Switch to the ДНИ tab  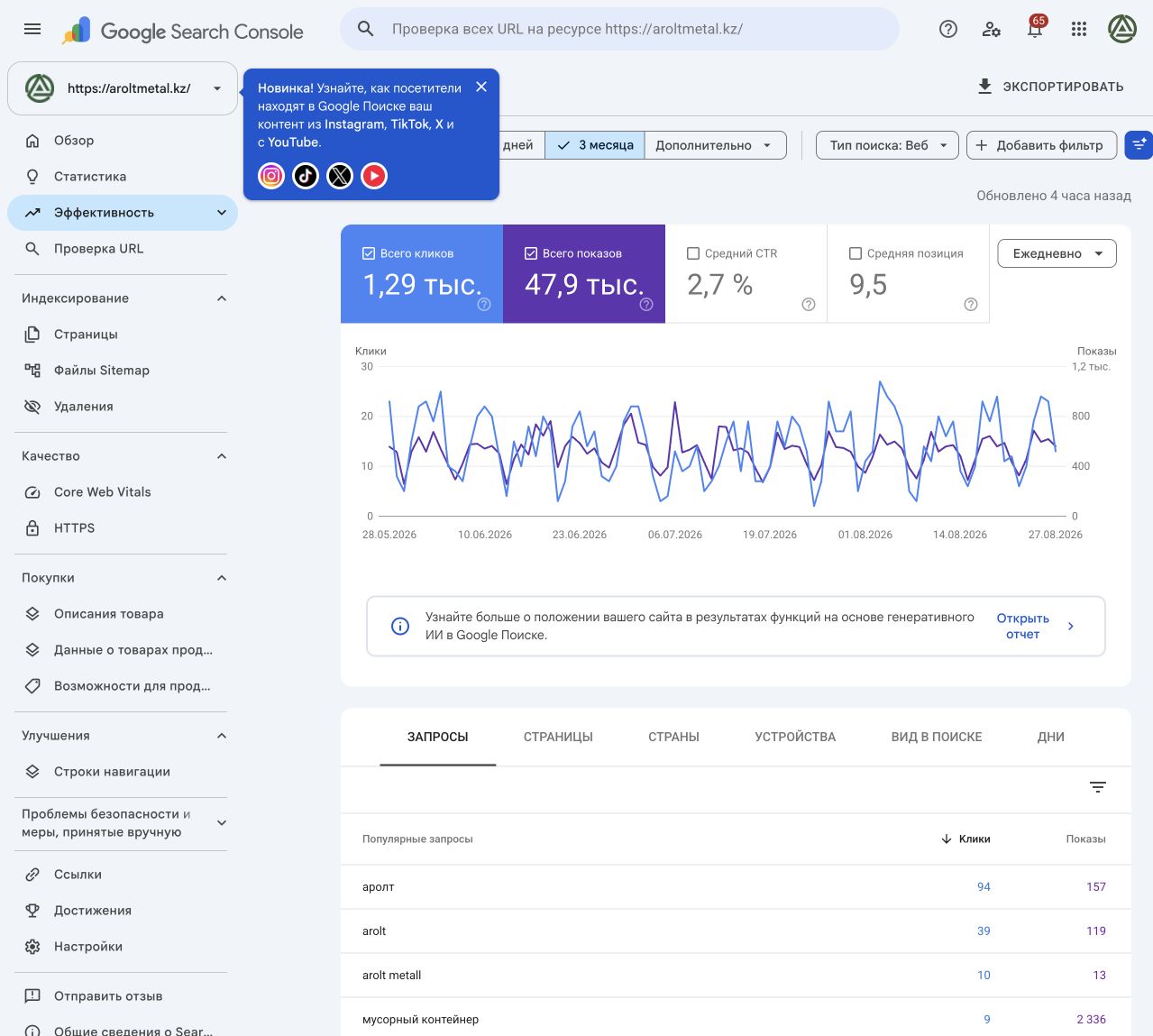click(1051, 737)
